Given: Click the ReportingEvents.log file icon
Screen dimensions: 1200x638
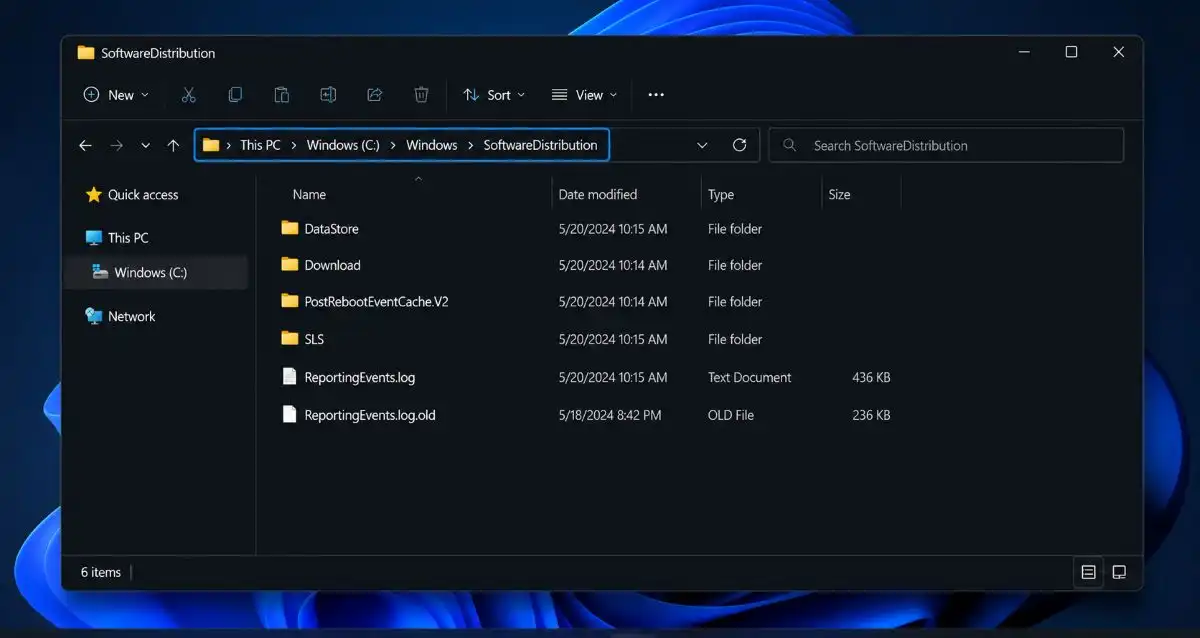Looking at the screenshot, I should (x=289, y=376).
